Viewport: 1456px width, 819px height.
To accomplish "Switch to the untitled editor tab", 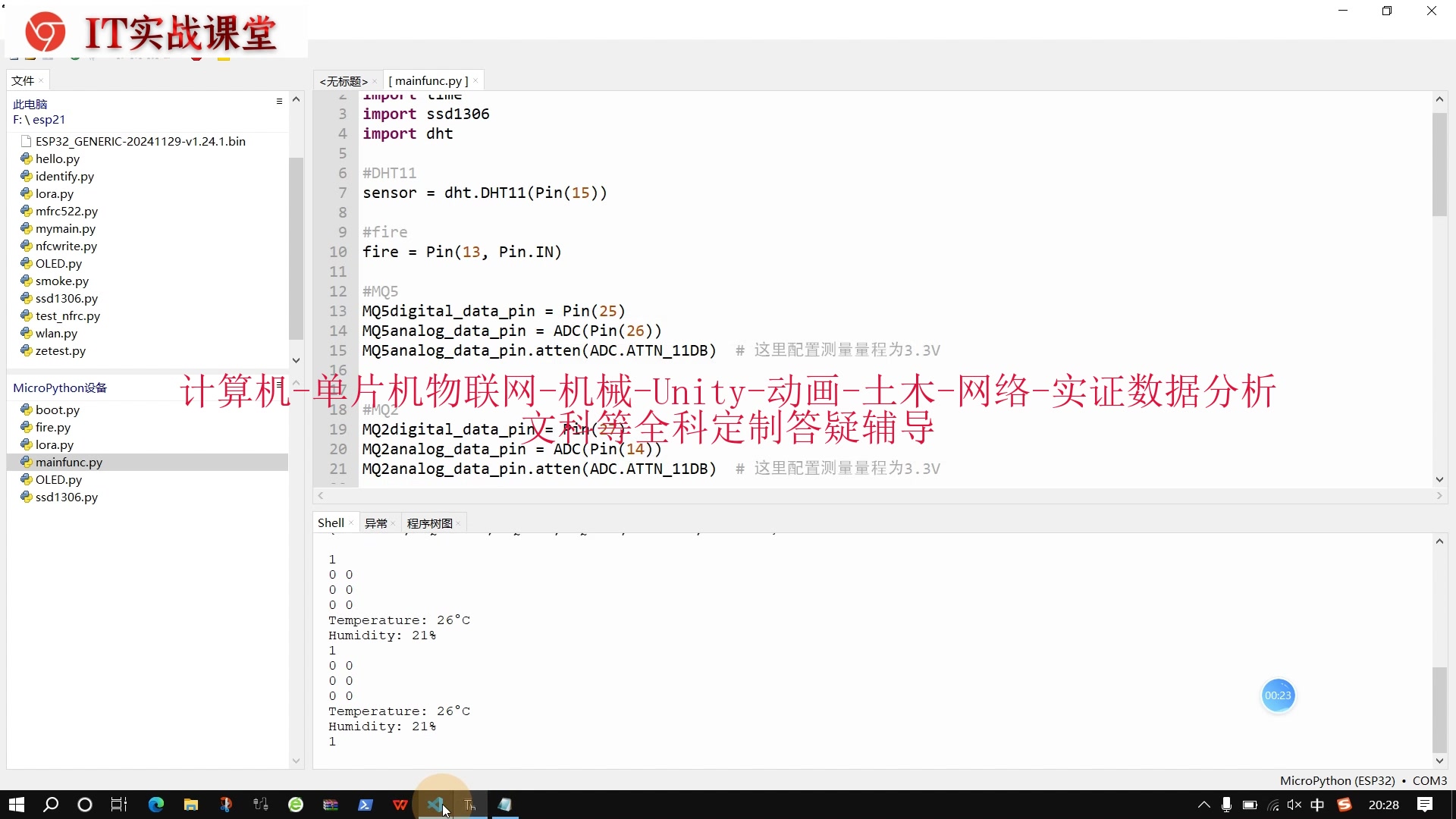I will 344,81.
